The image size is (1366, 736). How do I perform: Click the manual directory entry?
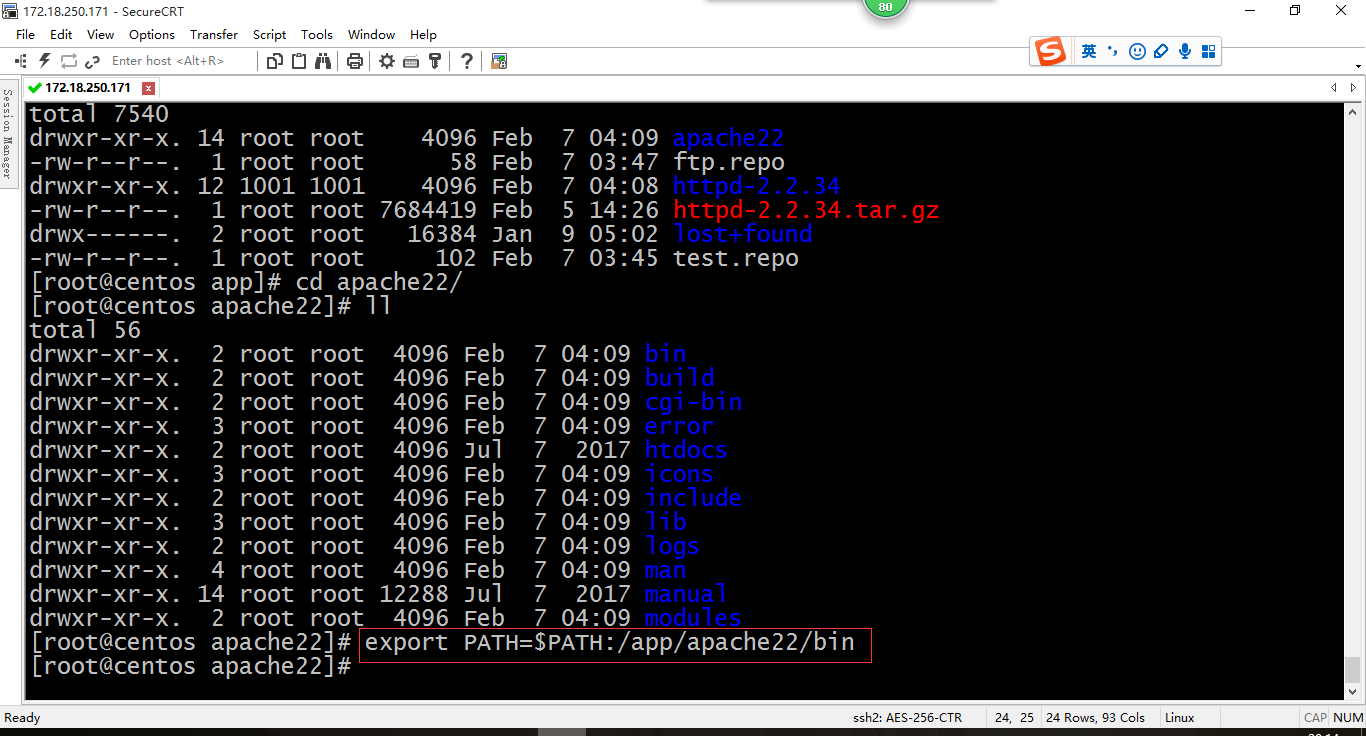tap(686, 594)
